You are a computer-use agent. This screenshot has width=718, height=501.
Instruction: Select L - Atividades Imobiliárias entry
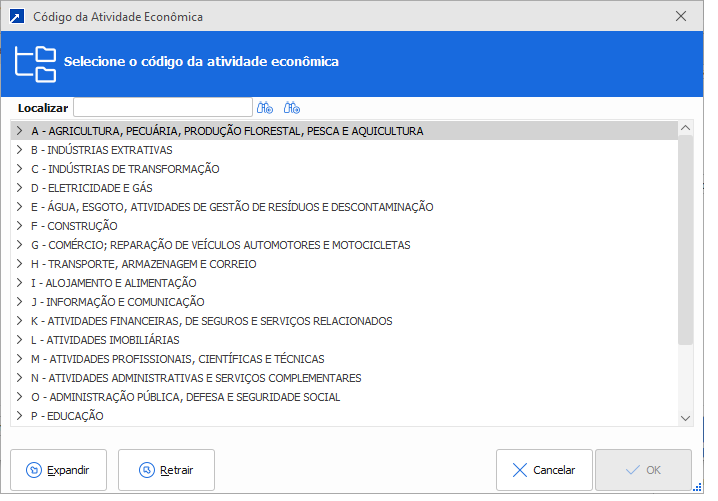coord(105,340)
